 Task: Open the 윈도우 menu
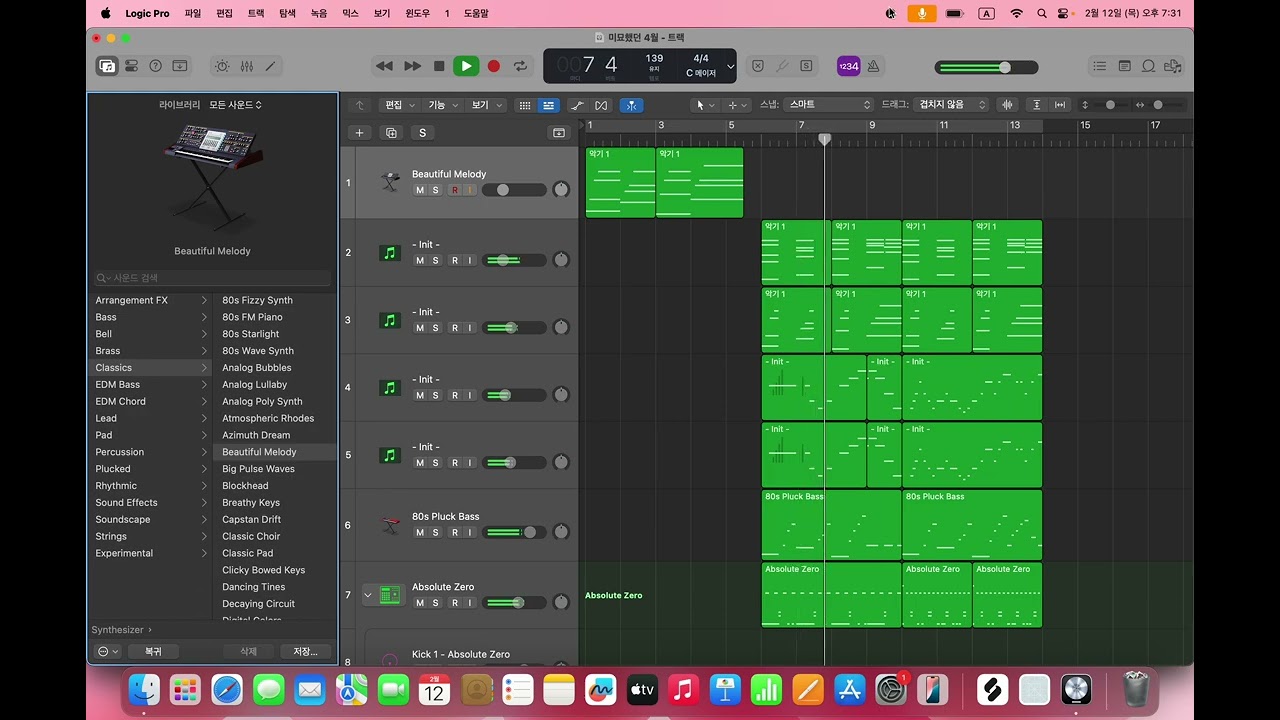417,13
